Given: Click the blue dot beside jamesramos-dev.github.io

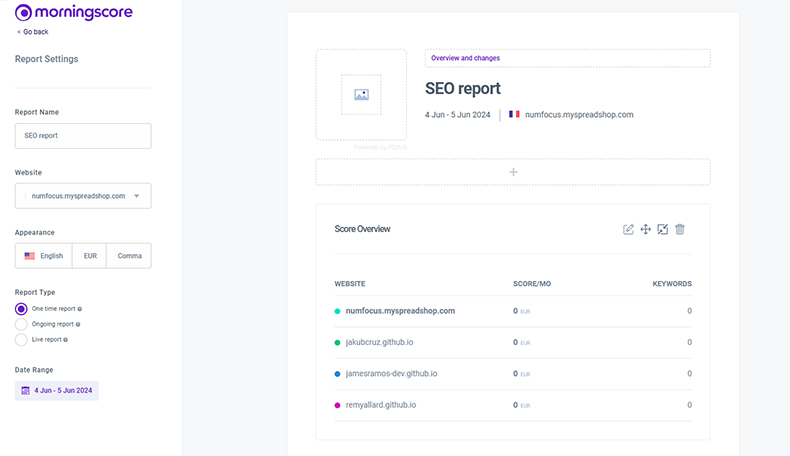Looking at the screenshot, I should [x=338, y=374].
